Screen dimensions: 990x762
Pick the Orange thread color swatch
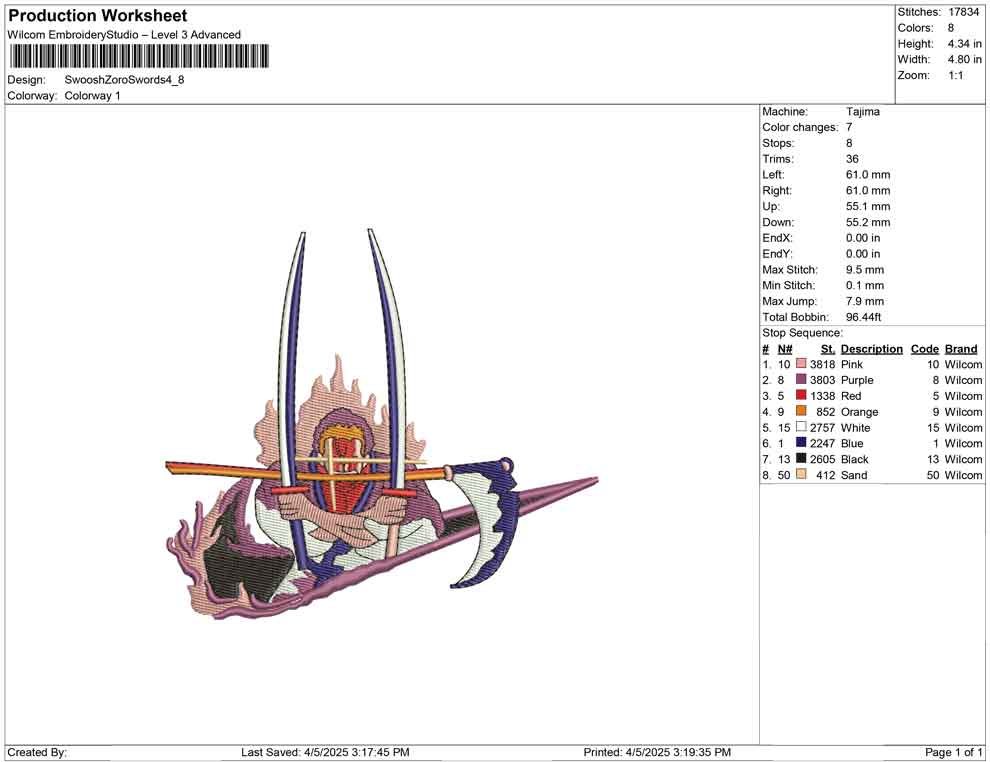(801, 412)
